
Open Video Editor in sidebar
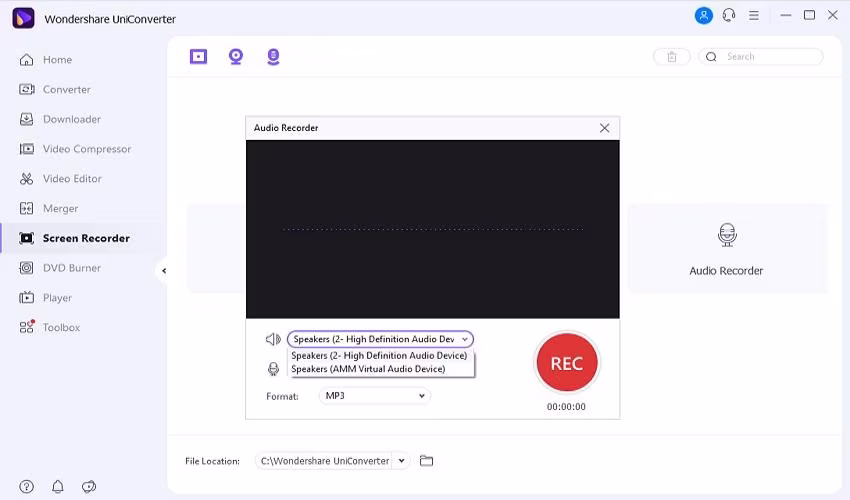pyautogui.click(x=72, y=179)
